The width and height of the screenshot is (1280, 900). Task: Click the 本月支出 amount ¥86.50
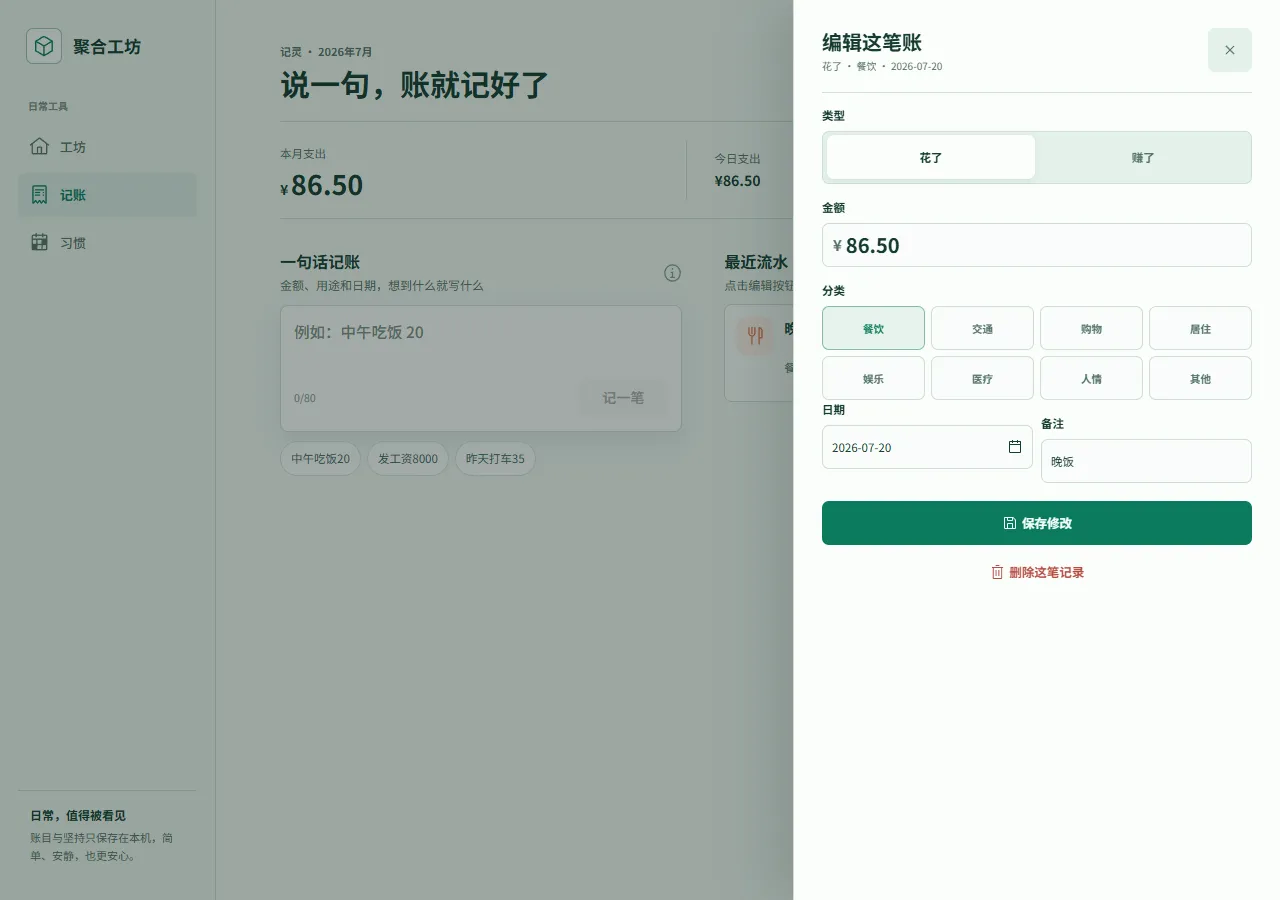(x=321, y=185)
